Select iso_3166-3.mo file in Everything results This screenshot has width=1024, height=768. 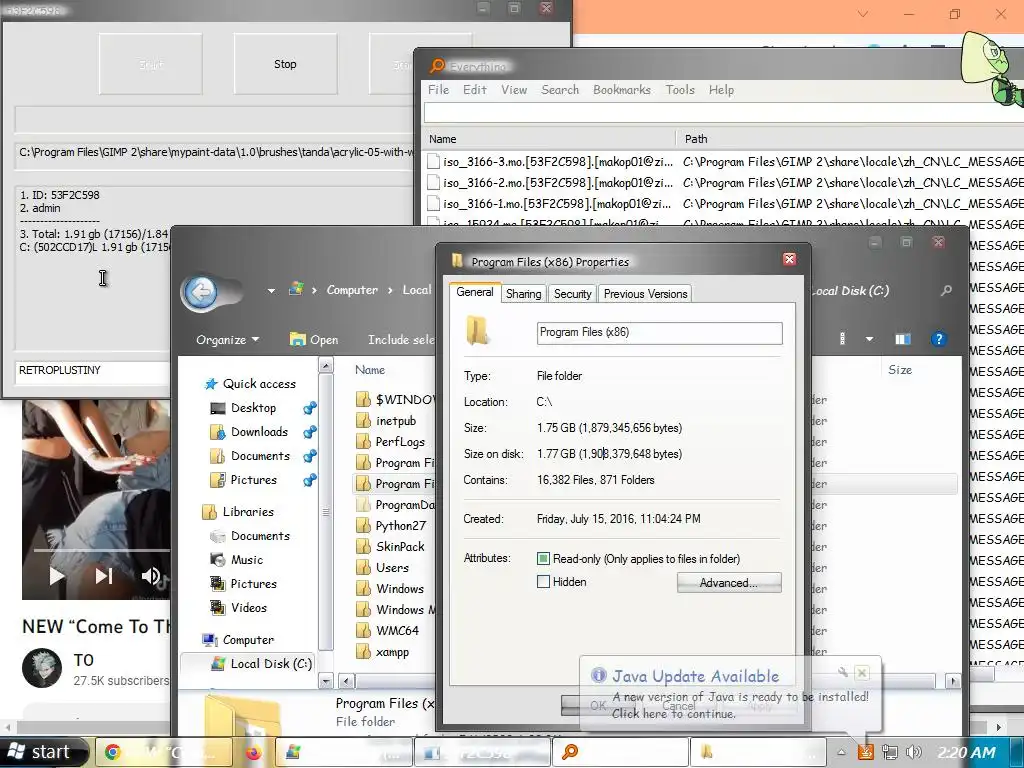[550, 162]
